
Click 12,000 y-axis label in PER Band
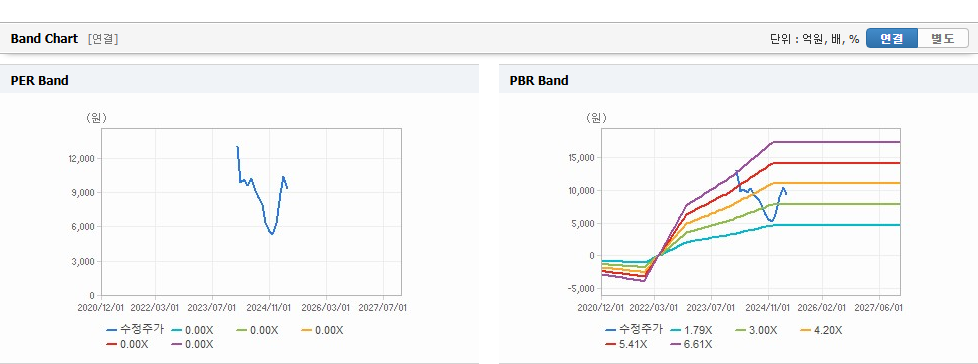pyautogui.click(x=81, y=158)
